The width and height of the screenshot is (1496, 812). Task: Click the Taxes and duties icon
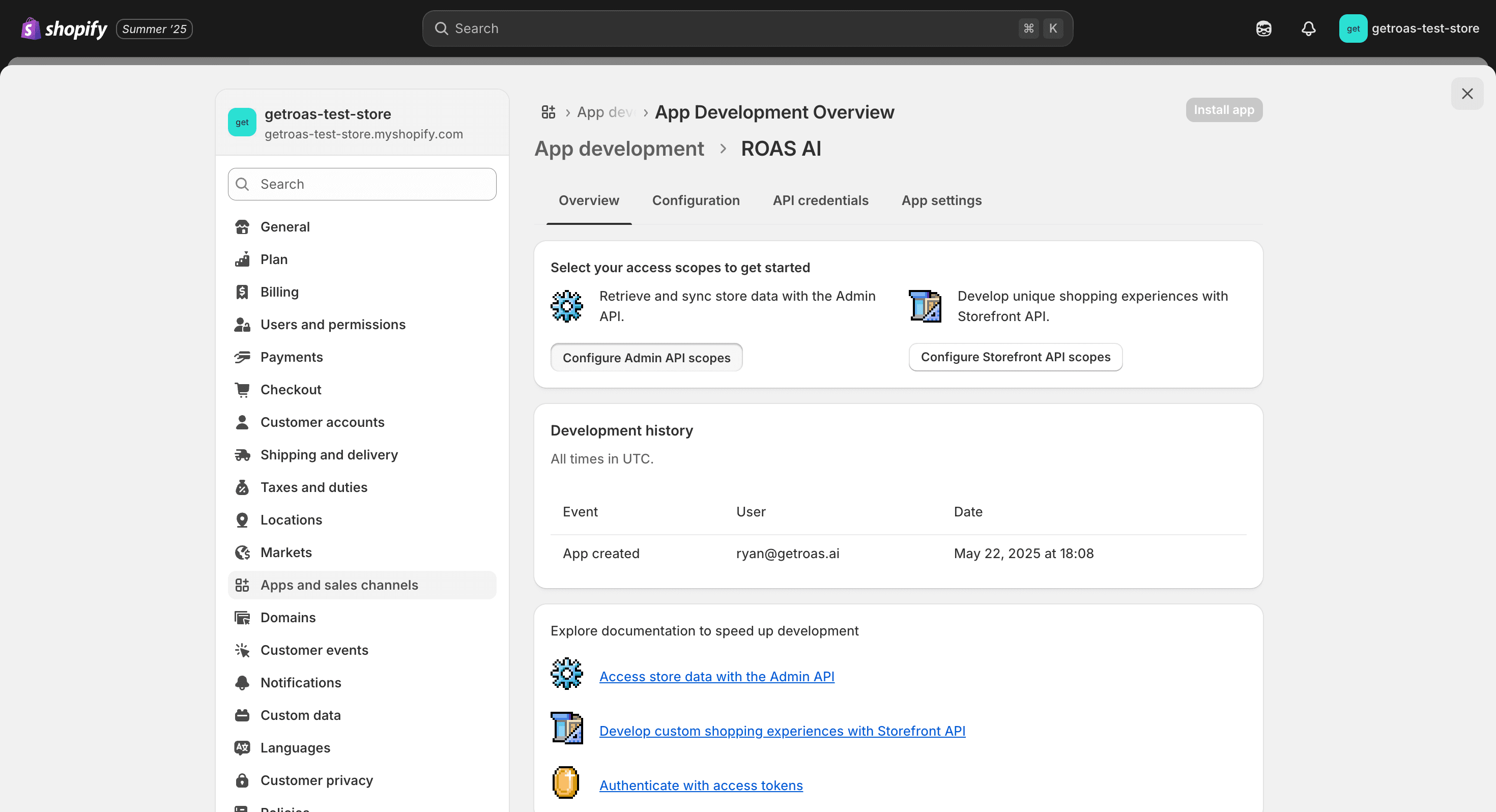coord(242,487)
